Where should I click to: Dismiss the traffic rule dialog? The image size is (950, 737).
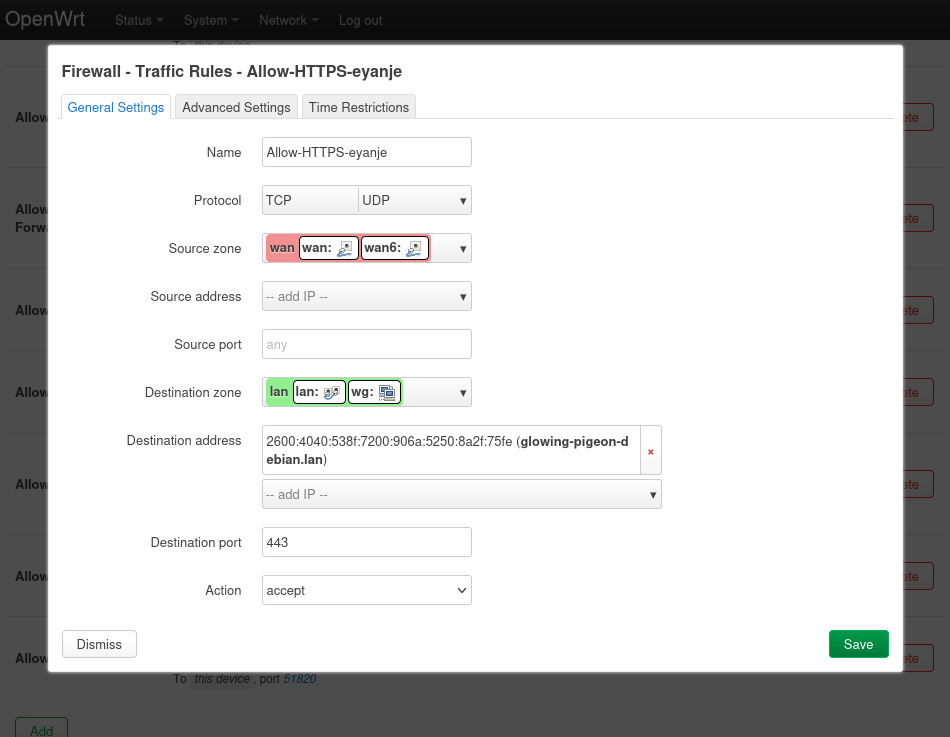pos(99,644)
